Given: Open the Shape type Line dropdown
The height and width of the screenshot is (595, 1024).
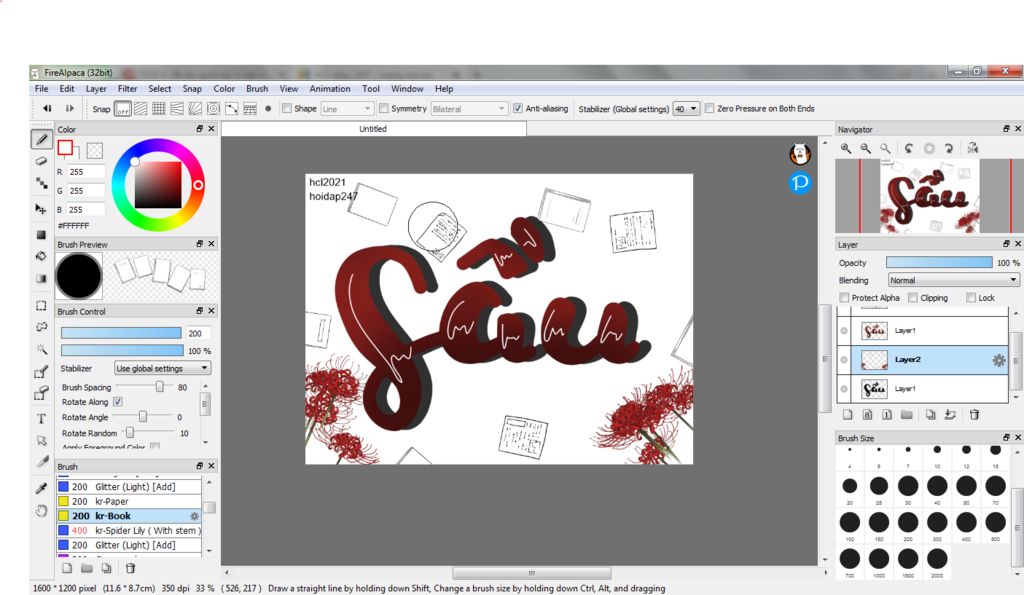Looking at the screenshot, I should coord(346,109).
